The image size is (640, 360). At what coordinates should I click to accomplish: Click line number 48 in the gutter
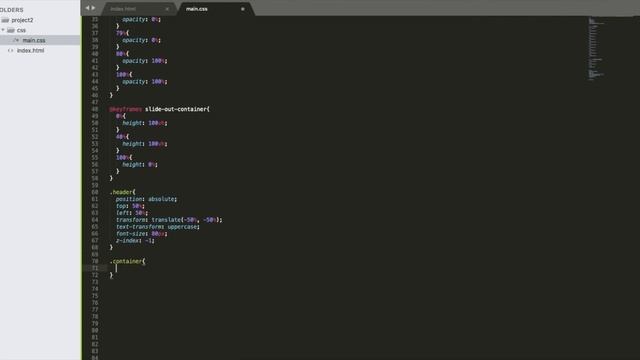[95, 109]
